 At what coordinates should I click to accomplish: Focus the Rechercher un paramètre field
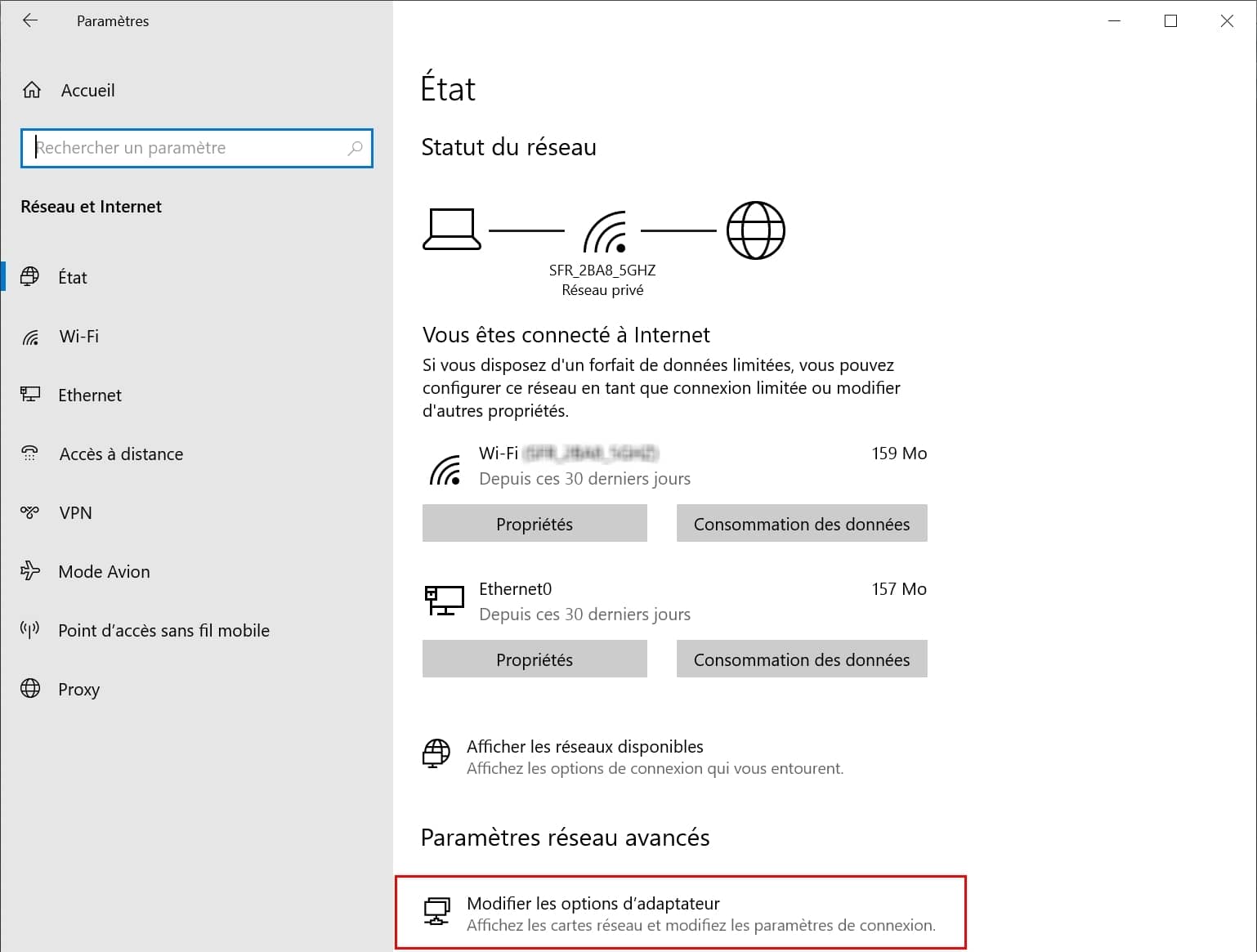click(x=188, y=148)
